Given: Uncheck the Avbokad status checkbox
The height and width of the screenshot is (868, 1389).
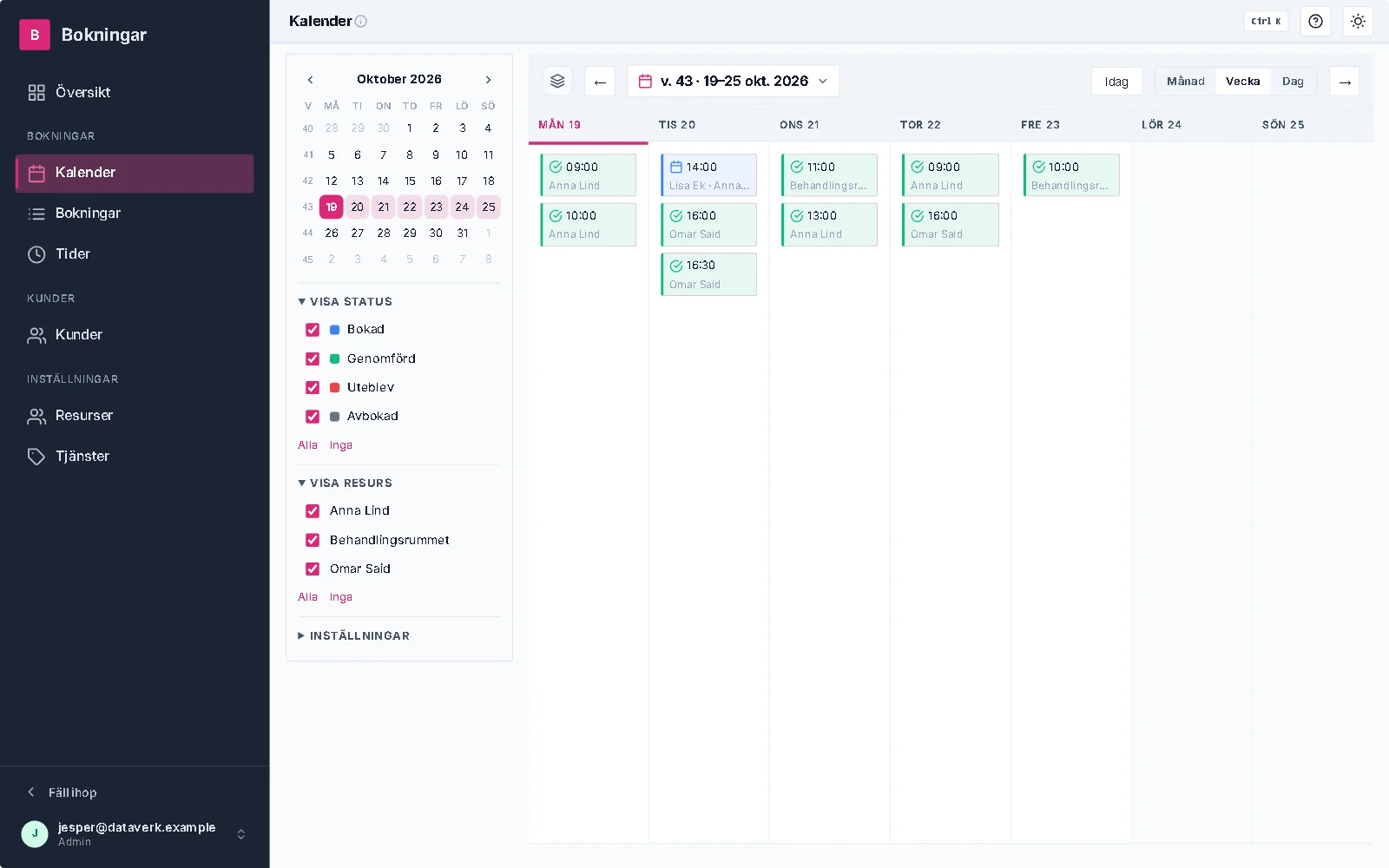Looking at the screenshot, I should pyautogui.click(x=313, y=417).
